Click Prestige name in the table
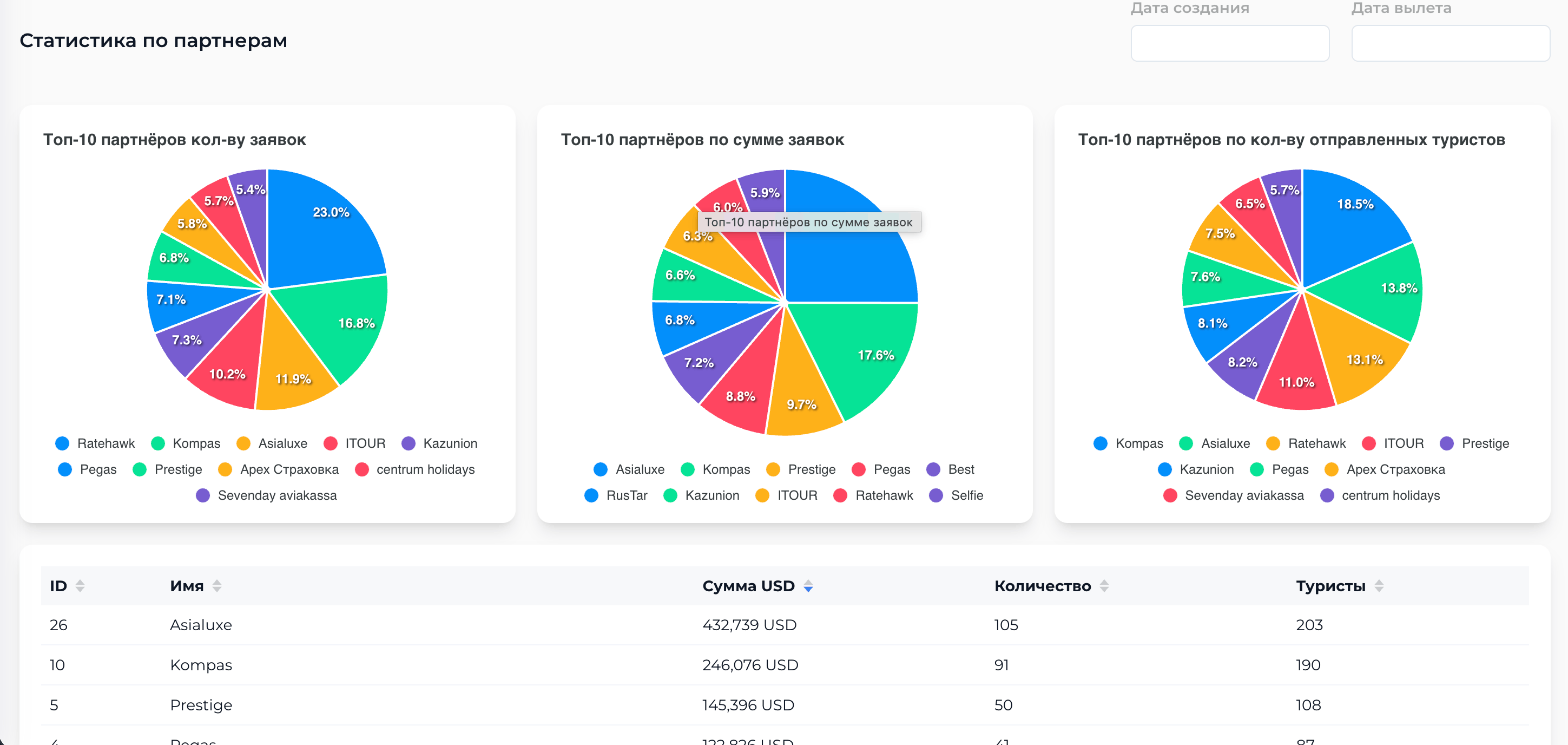1568x745 pixels. click(201, 705)
